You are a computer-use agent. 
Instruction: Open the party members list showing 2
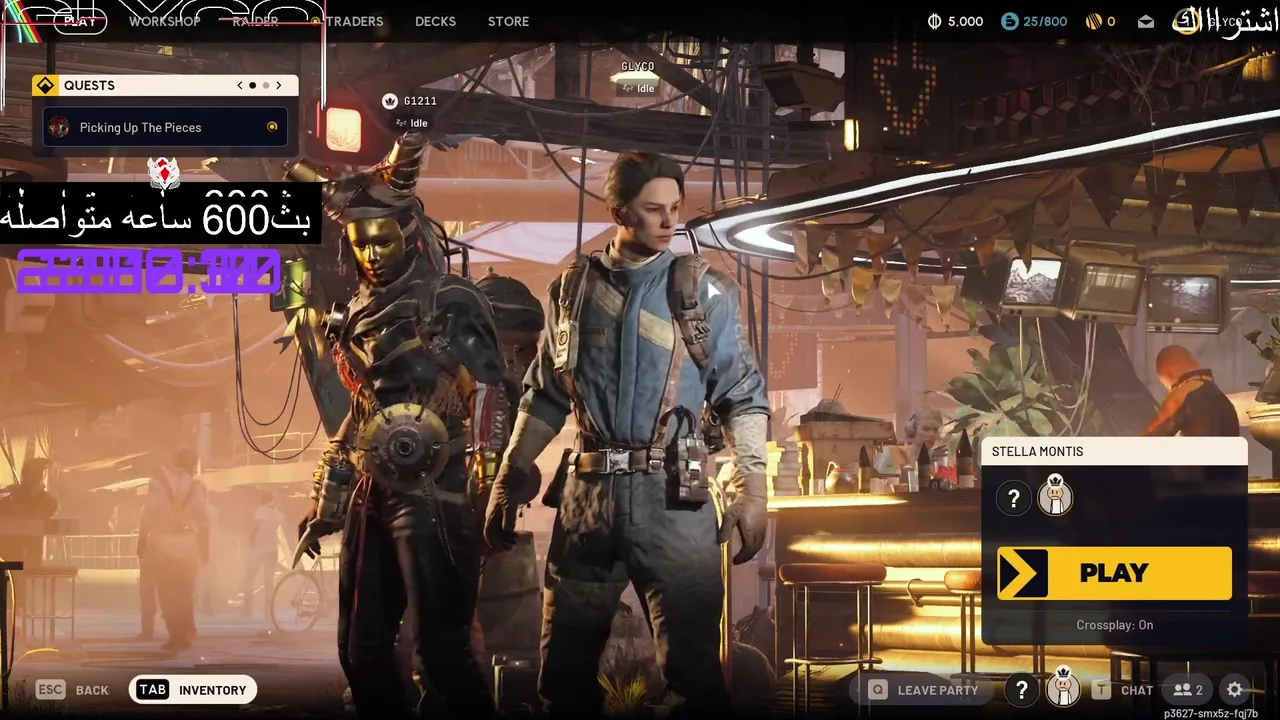1188,690
